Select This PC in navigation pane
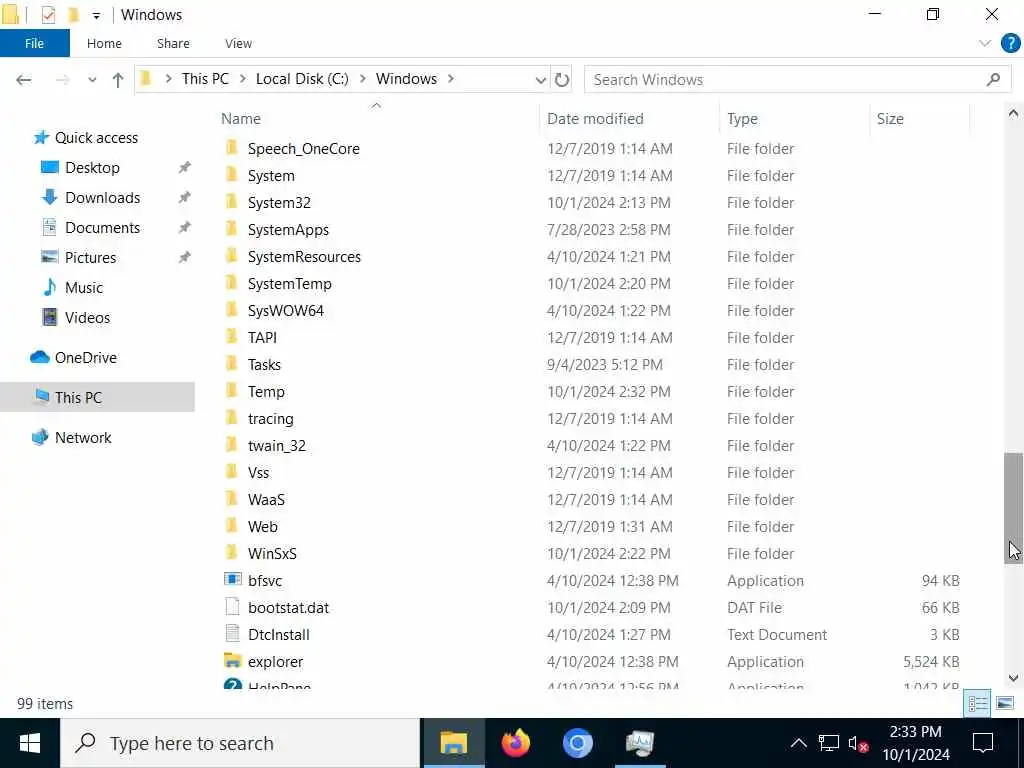This screenshot has width=1024, height=768. pyautogui.click(x=78, y=398)
